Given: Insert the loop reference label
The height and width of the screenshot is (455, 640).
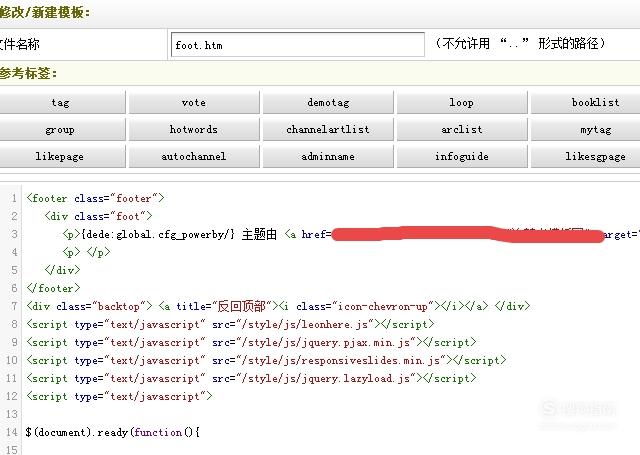Looking at the screenshot, I should [462, 102].
